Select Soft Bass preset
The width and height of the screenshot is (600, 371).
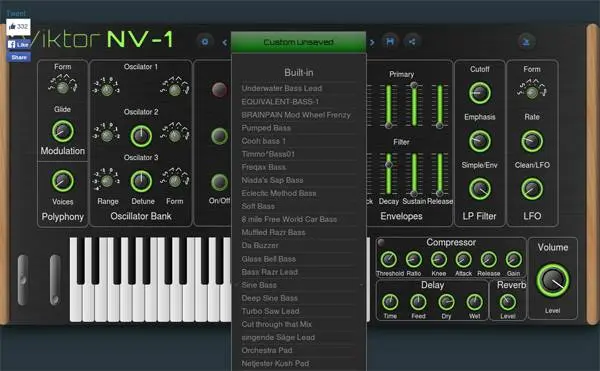[x=298, y=206]
